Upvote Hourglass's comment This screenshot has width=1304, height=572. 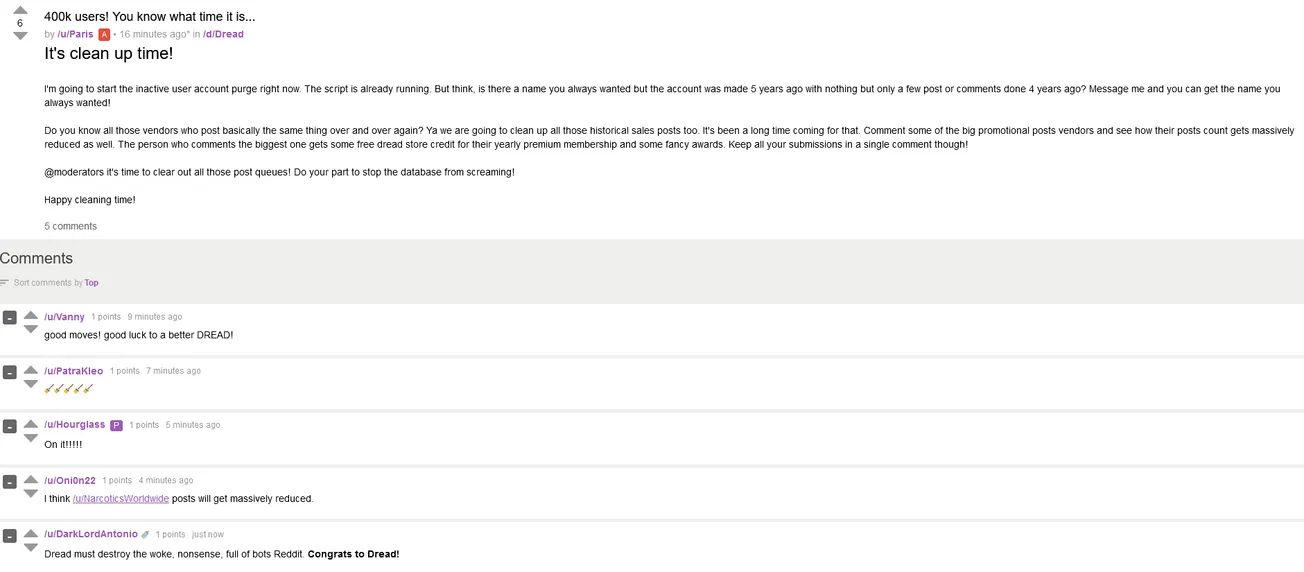tap(31, 422)
